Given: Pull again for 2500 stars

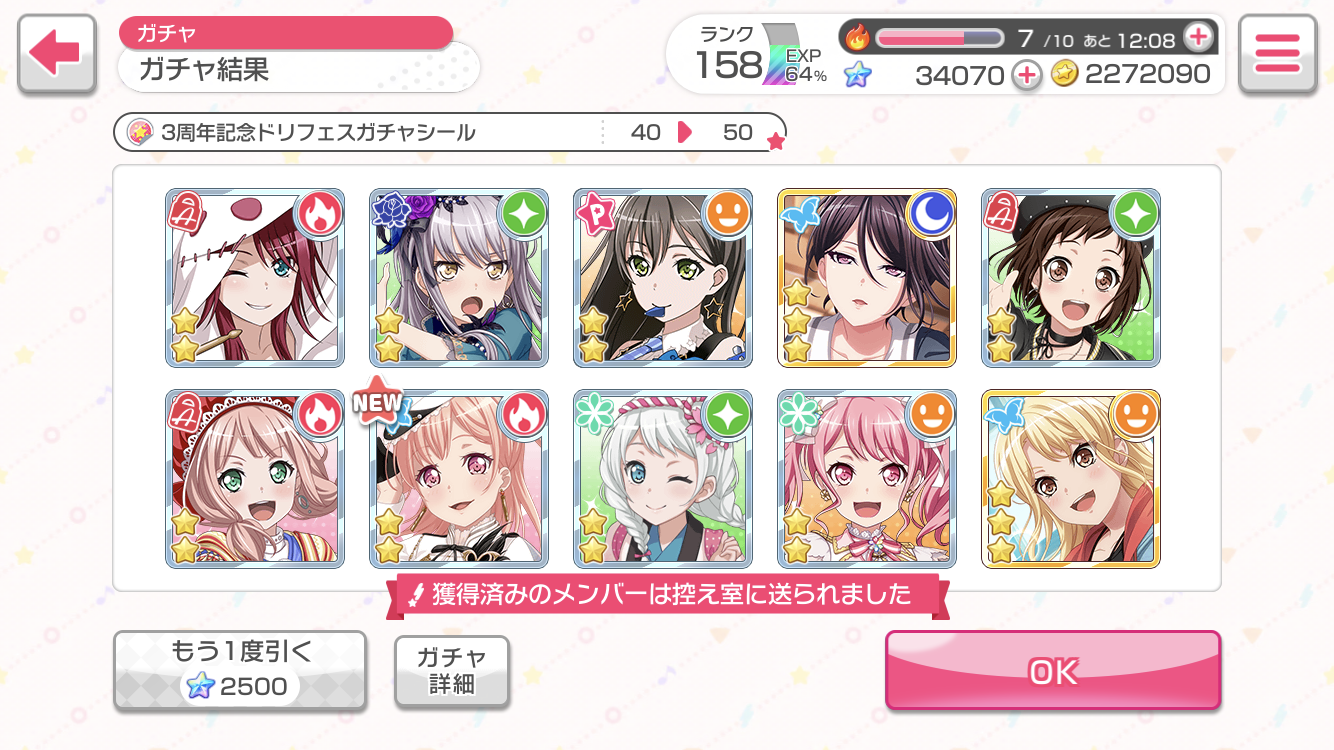Looking at the screenshot, I should coord(239,670).
